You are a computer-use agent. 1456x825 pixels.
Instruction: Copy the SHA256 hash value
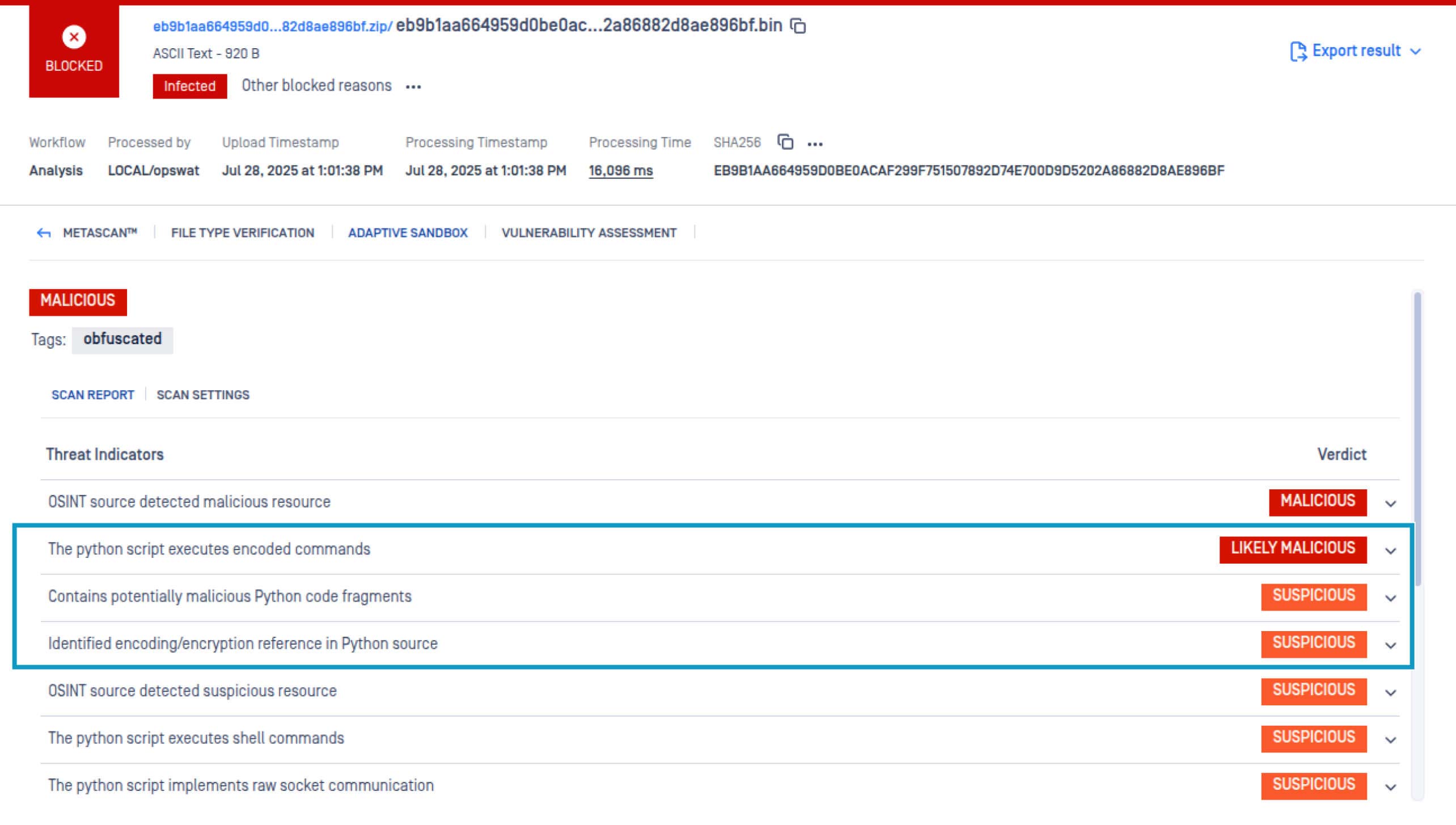point(786,143)
